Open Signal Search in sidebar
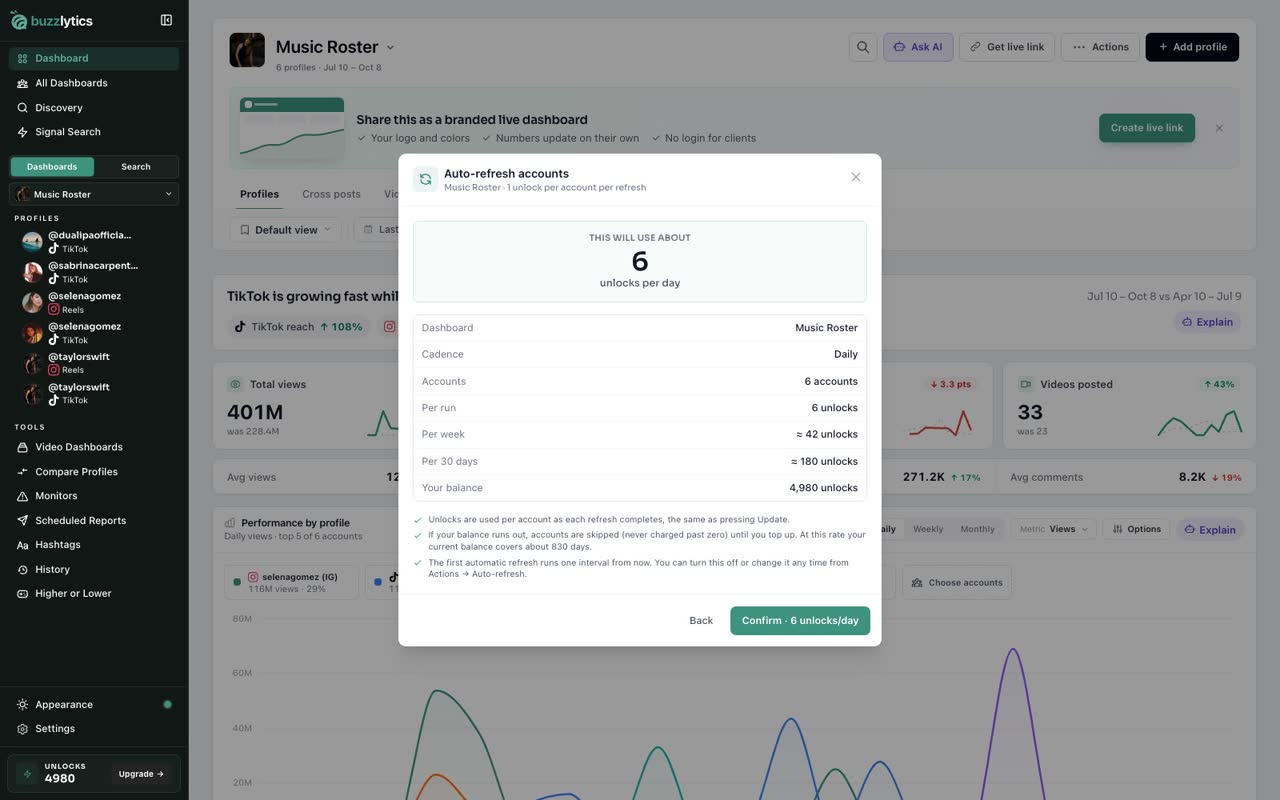The width and height of the screenshot is (1280, 800). pos(94,132)
